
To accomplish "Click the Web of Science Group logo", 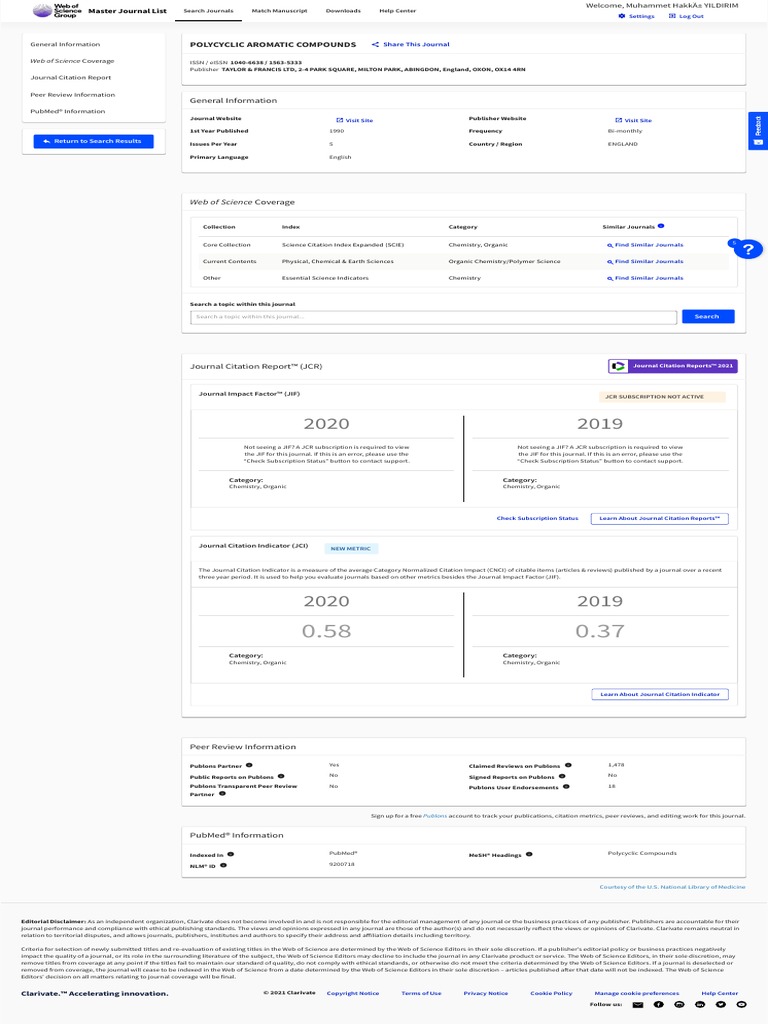I will pyautogui.click(x=57, y=10).
